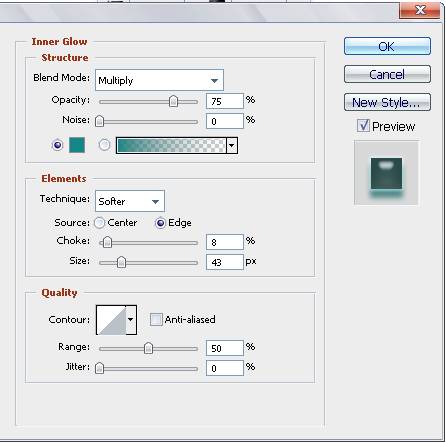This screenshot has height=443, width=446.
Task: Select Edge as glow source
Action: click(160, 223)
